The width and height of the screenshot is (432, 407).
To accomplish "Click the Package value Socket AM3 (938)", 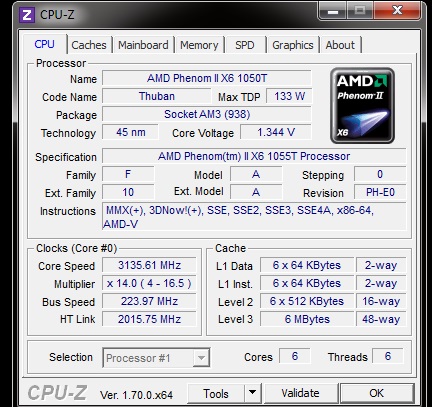I will pos(207,114).
